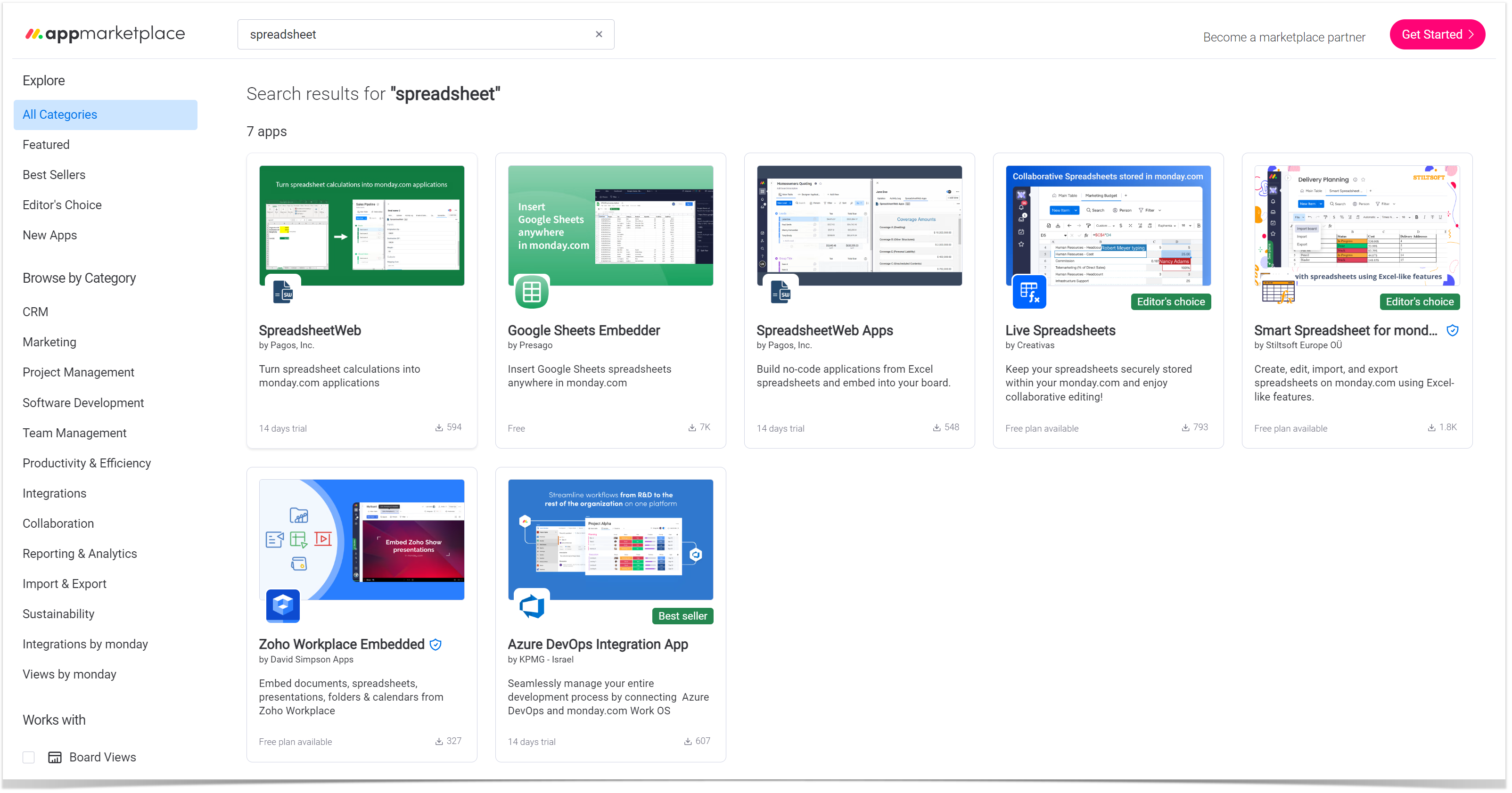Screen dimensions: 1512x793
Task: Click download icon on Smart Spreadsheet card
Action: (x=1431, y=427)
